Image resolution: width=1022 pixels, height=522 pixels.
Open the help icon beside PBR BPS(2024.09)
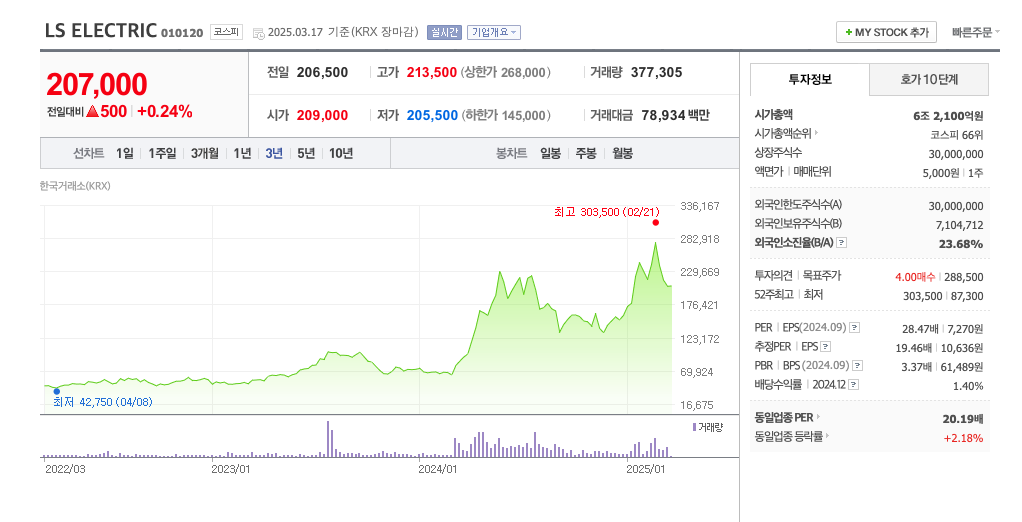pos(858,366)
